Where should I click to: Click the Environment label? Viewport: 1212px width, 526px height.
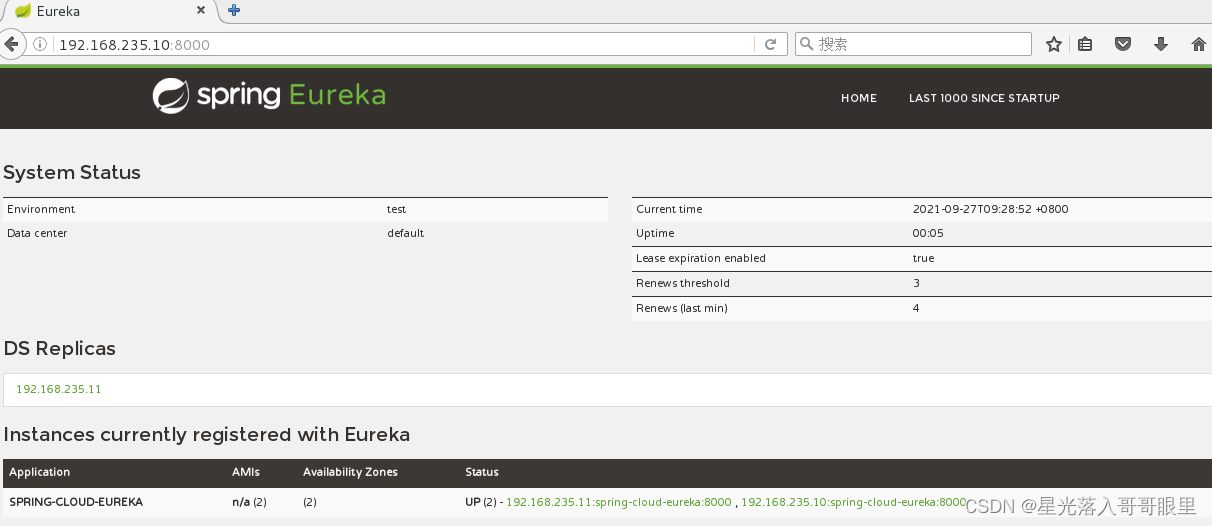pos(41,209)
